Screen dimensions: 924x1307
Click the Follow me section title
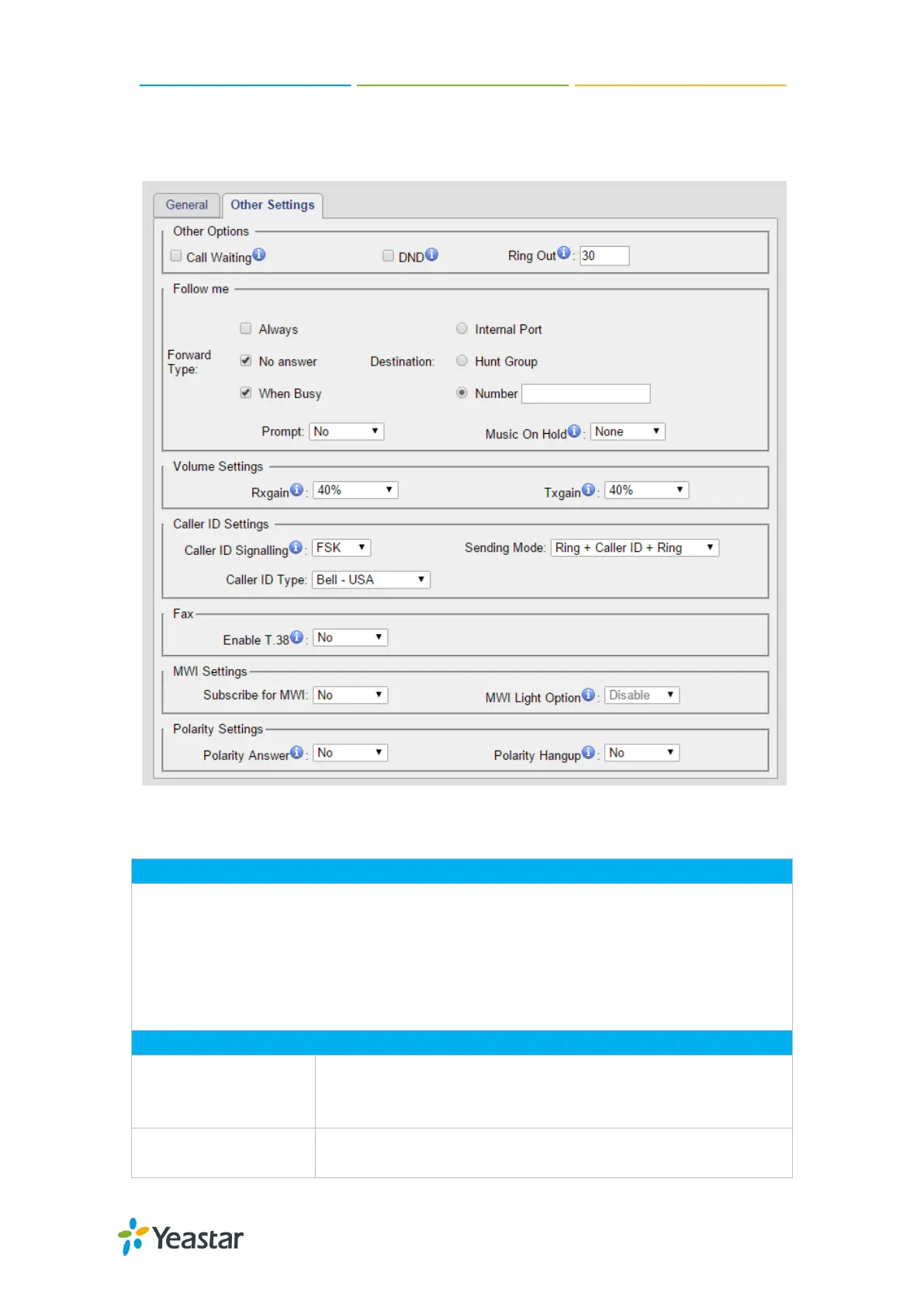(201, 289)
